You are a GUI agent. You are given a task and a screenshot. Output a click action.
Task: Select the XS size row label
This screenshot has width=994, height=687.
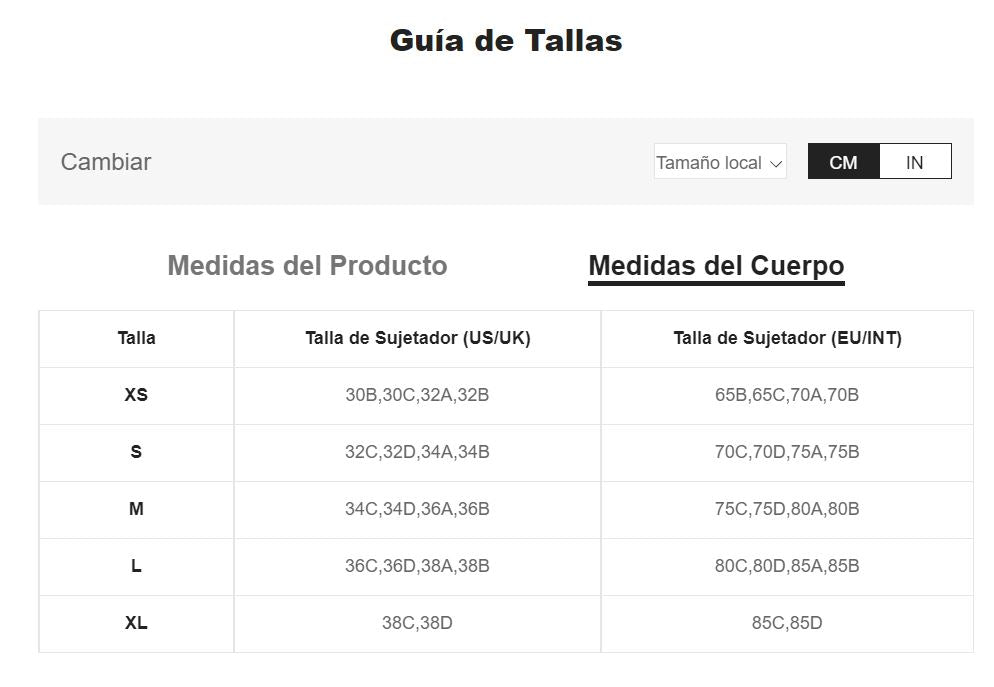click(x=136, y=395)
